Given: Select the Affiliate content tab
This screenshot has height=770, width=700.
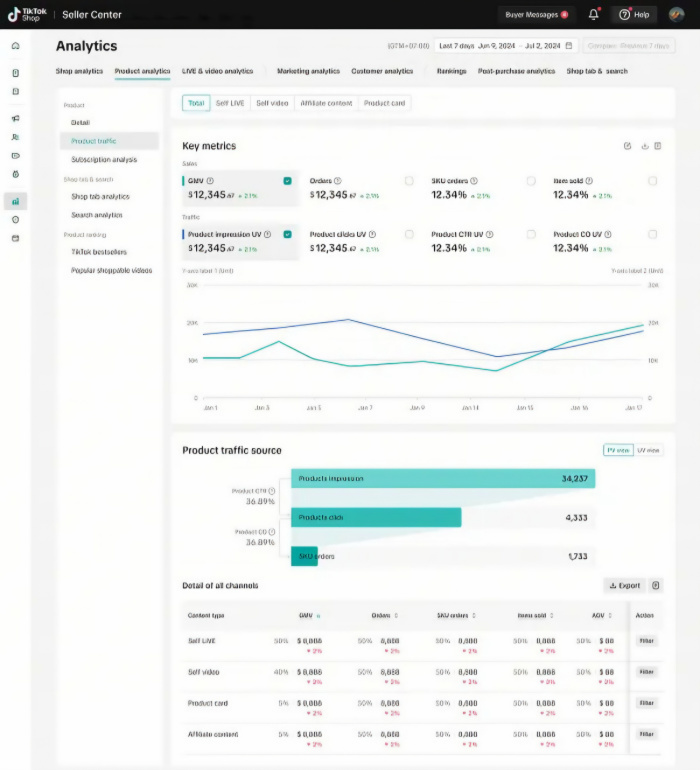Looking at the screenshot, I should point(326,103).
